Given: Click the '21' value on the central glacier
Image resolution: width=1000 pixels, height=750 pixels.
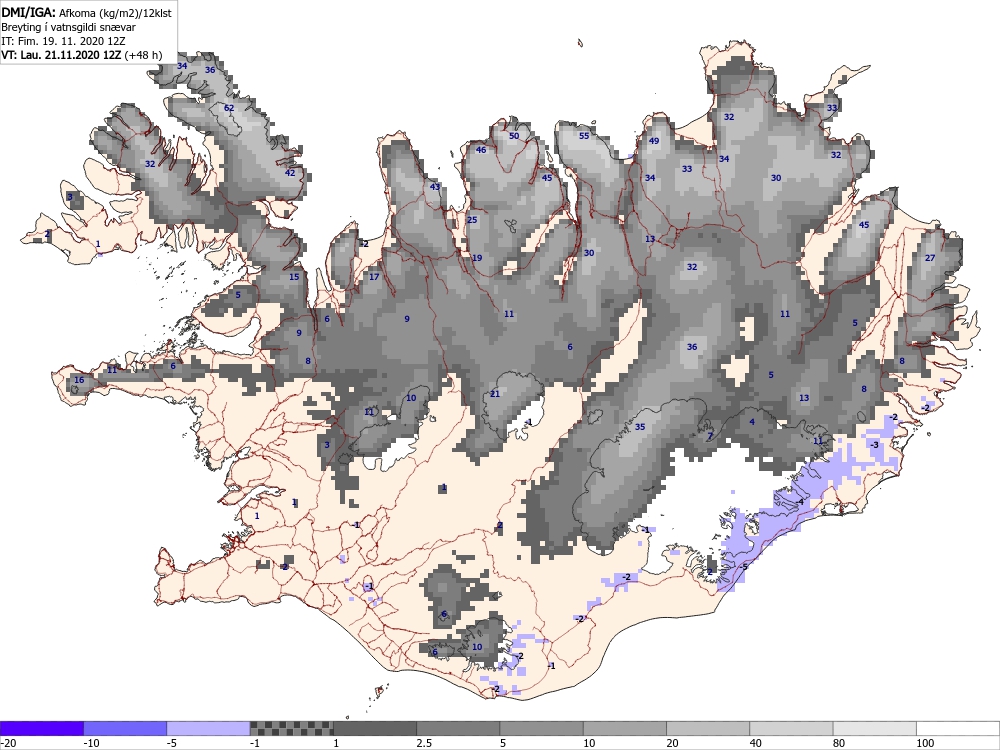Looking at the screenshot, I should click(495, 394).
